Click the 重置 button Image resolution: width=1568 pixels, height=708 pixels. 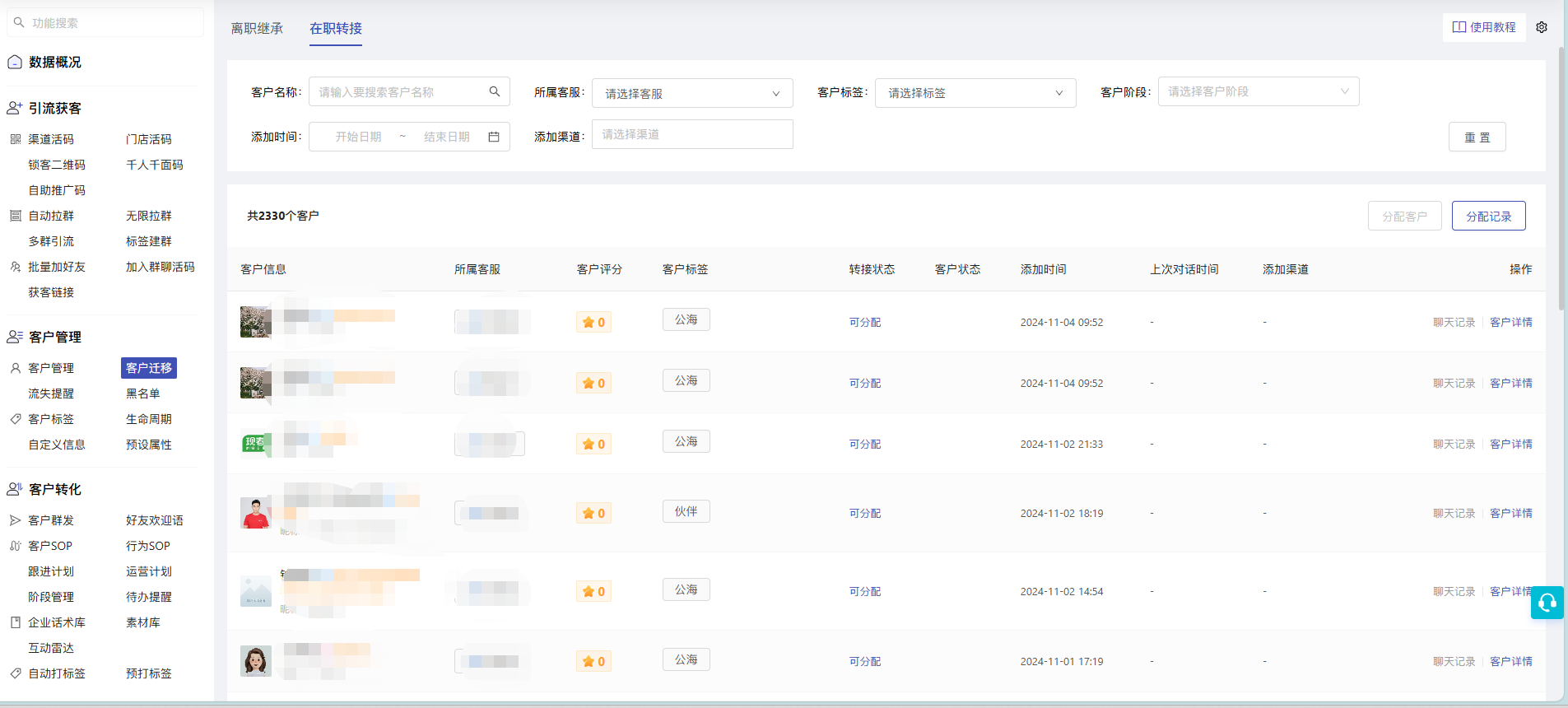pyautogui.click(x=1477, y=137)
